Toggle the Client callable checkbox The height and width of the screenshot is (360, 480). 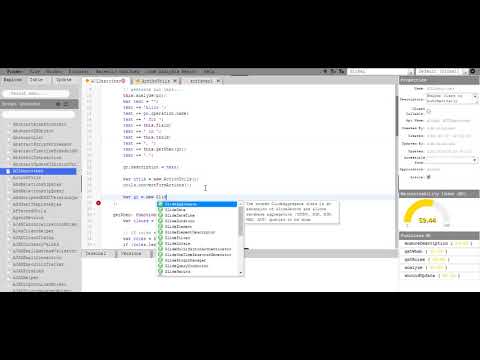429,111
